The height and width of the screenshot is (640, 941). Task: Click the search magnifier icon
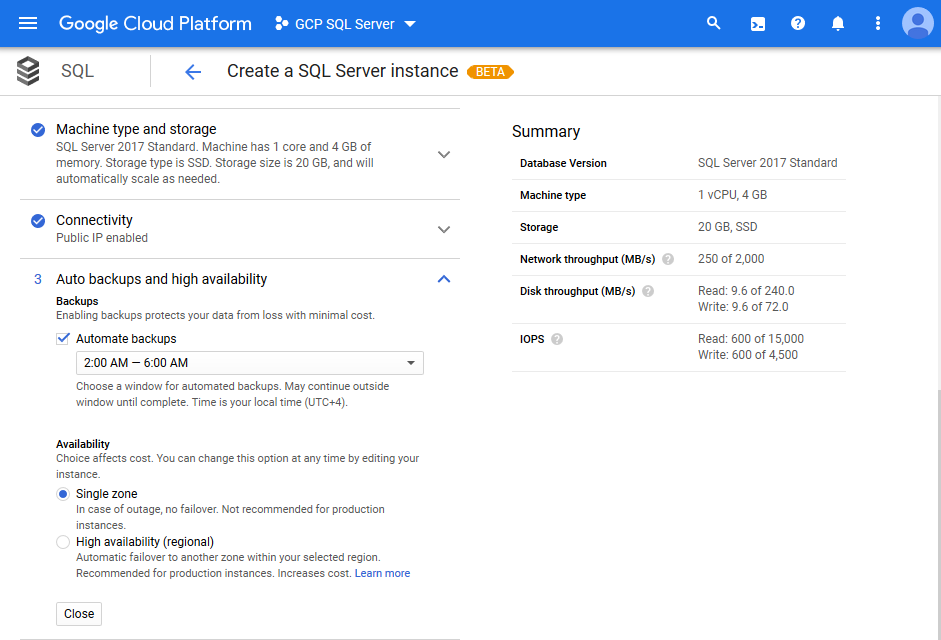713,23
